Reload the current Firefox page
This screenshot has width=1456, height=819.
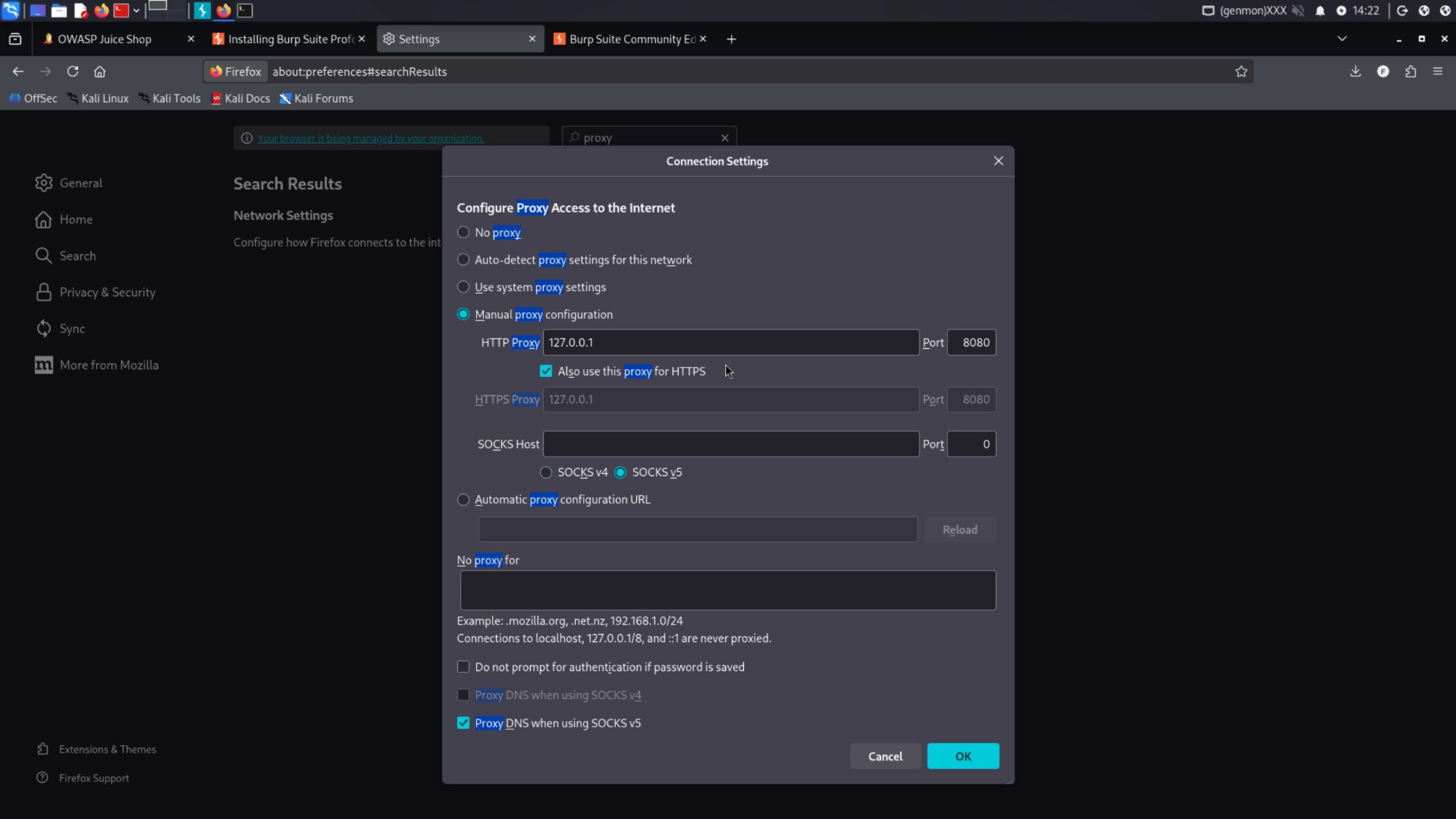pos(73,71)
